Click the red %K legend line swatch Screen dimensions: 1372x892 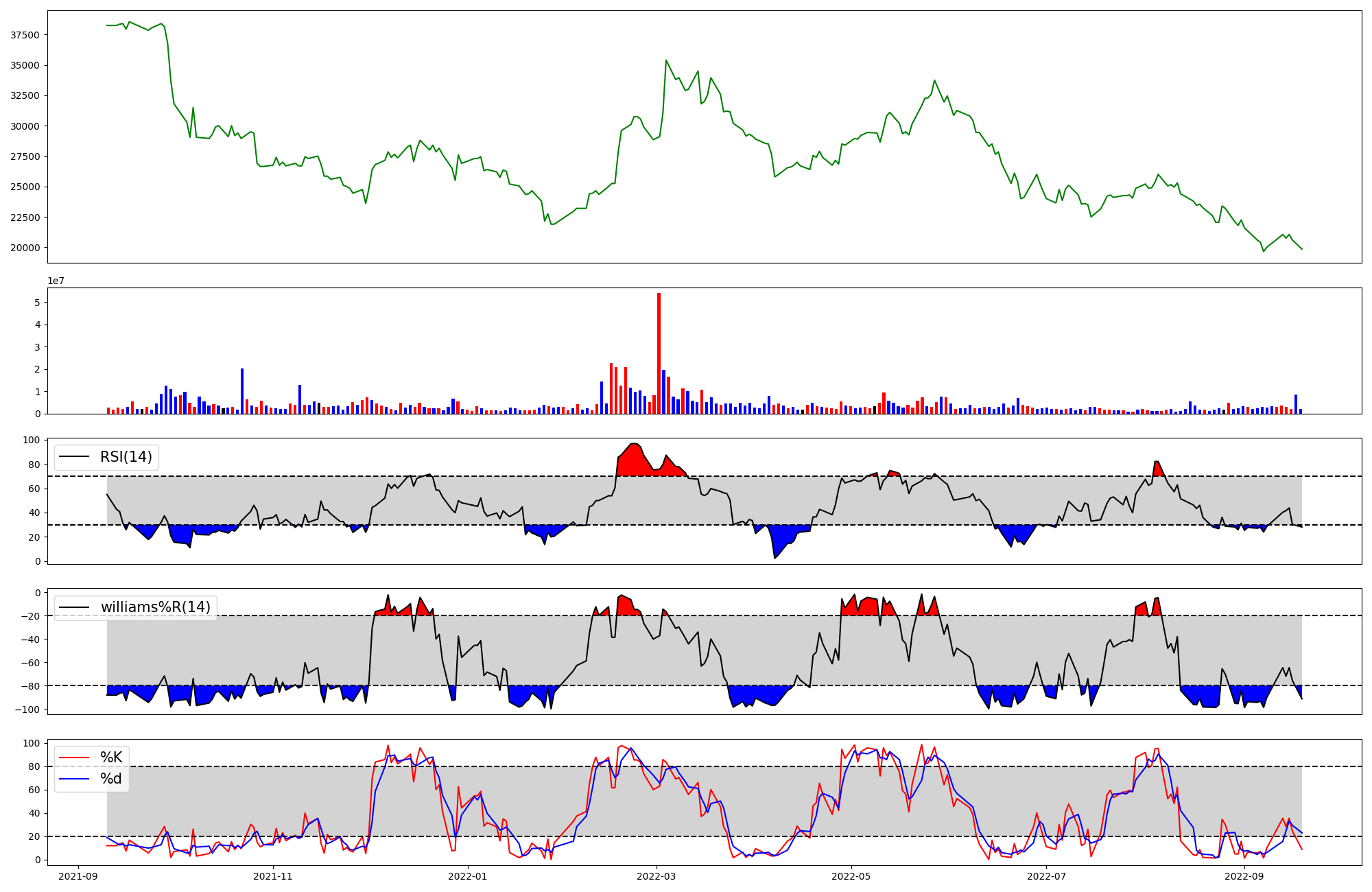tap(74, 758)
